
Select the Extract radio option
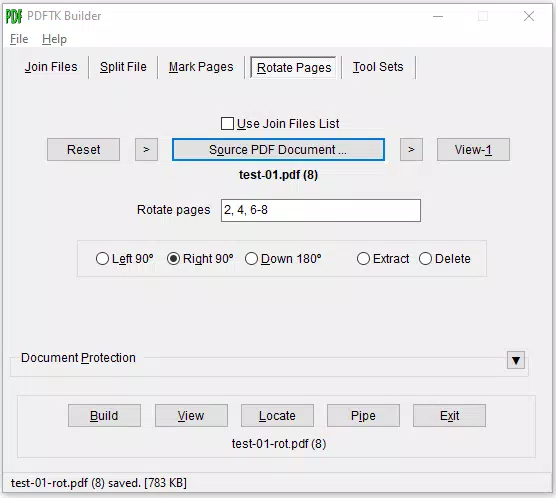coord(383,259)
